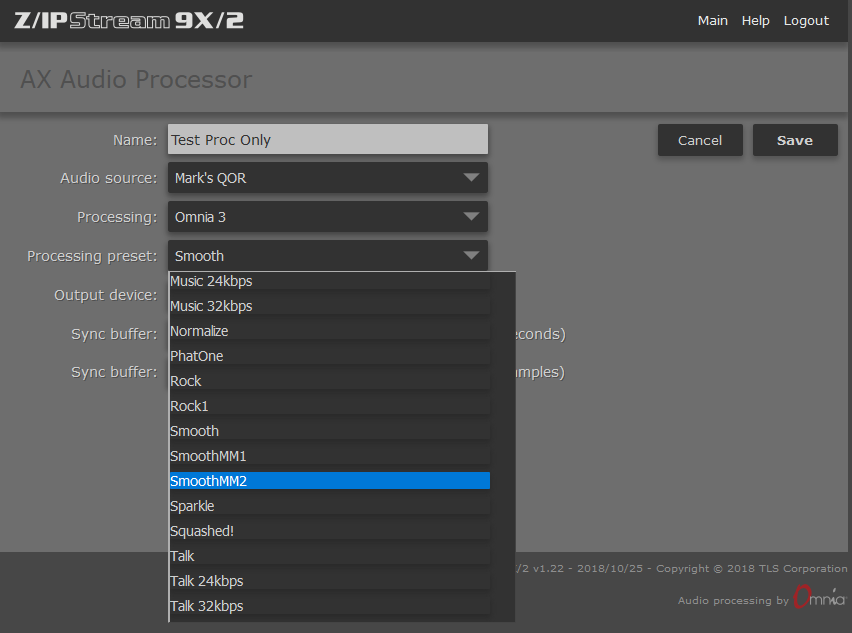
Task: Open the Audio source dropdown
Action: pos(328,178)
